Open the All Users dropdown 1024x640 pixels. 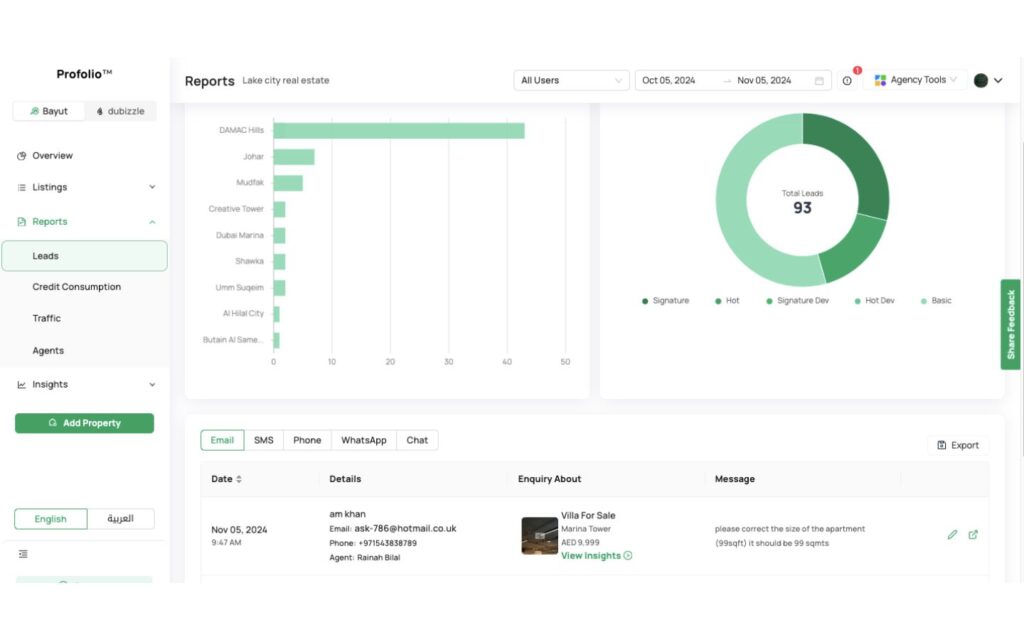(571, 80)
